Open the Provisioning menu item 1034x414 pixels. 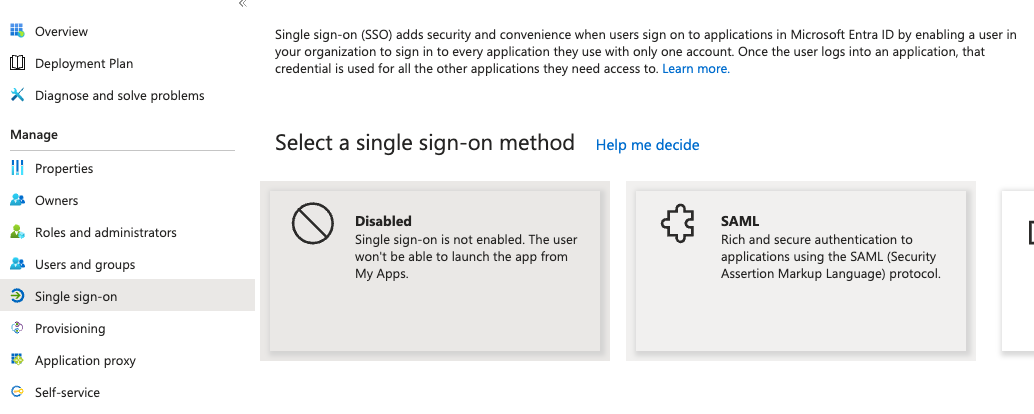click(x=127, y=328)
